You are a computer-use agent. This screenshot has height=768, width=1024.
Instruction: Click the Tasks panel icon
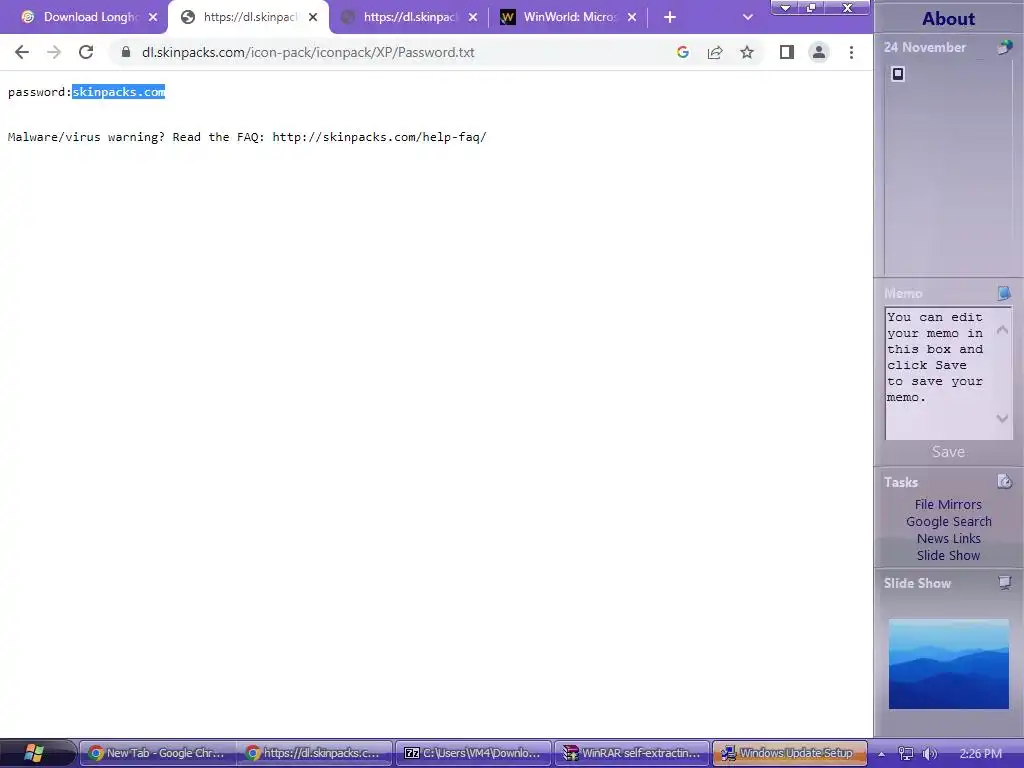1004,481
